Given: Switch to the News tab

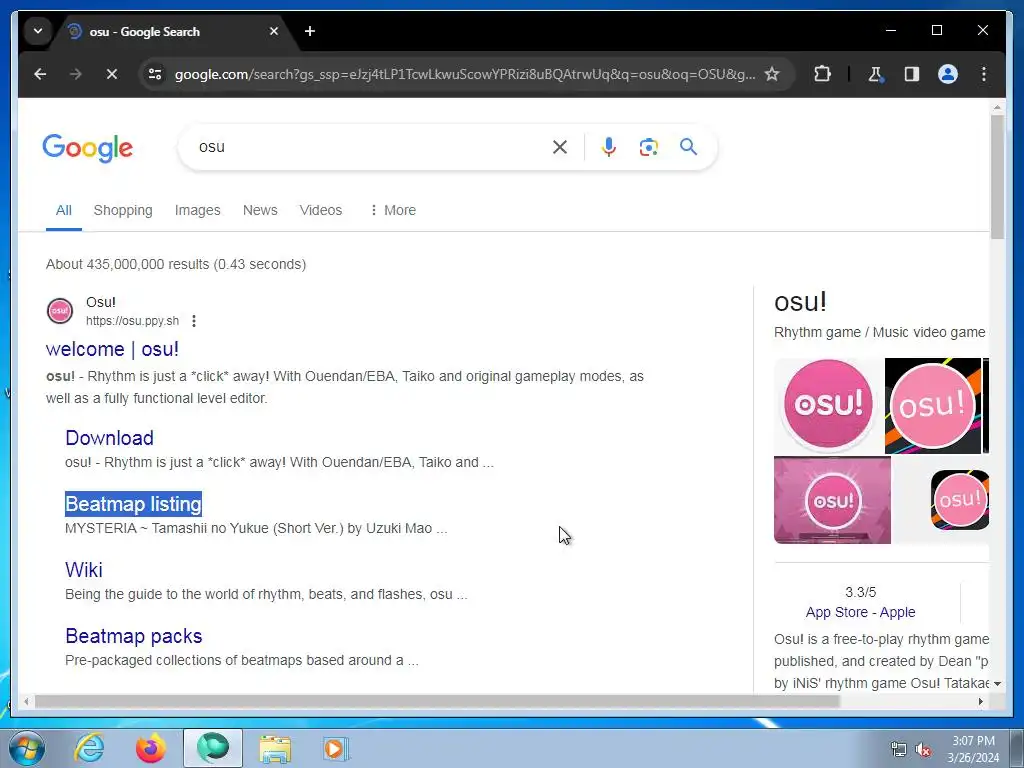Looking at the screenshot, I should click(x=260, y=210).
